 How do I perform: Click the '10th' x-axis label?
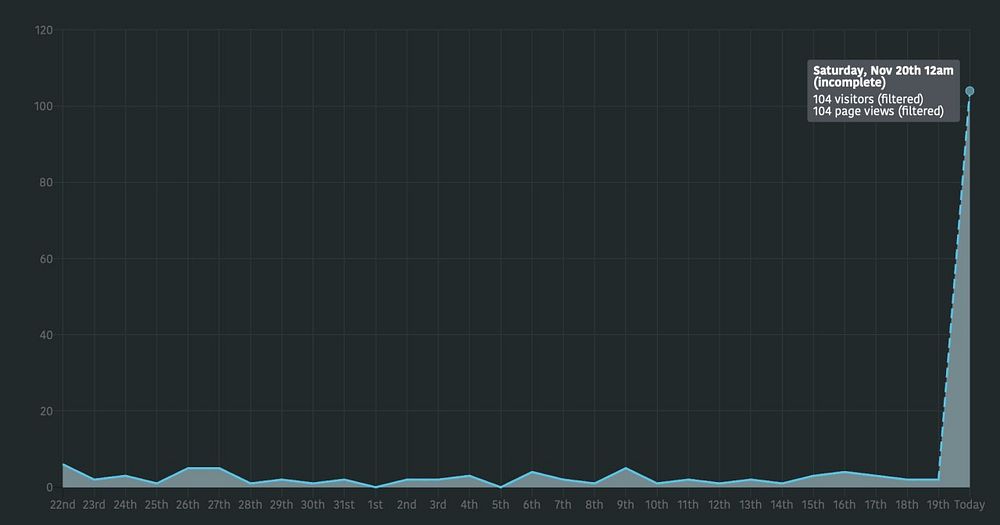pos(656,505)
